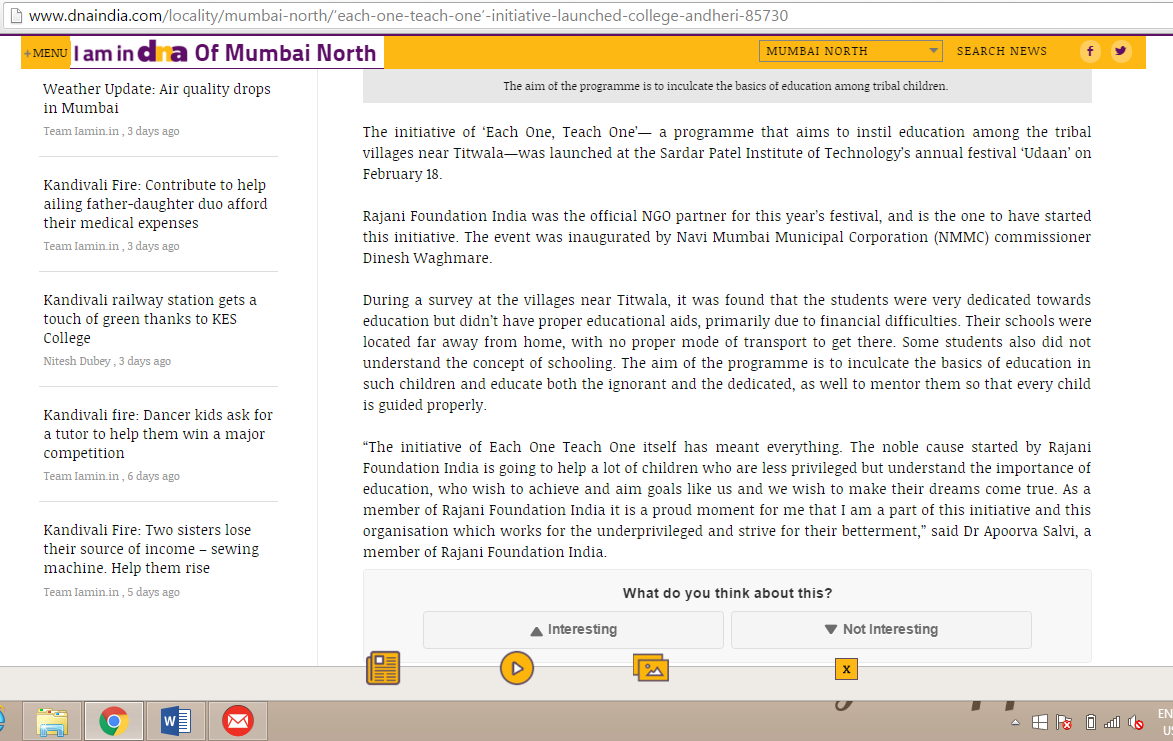The height and width of the screenshot is (741, 1173).
Task: Open the Facebook icon in header
Action: pos(1090,52)
